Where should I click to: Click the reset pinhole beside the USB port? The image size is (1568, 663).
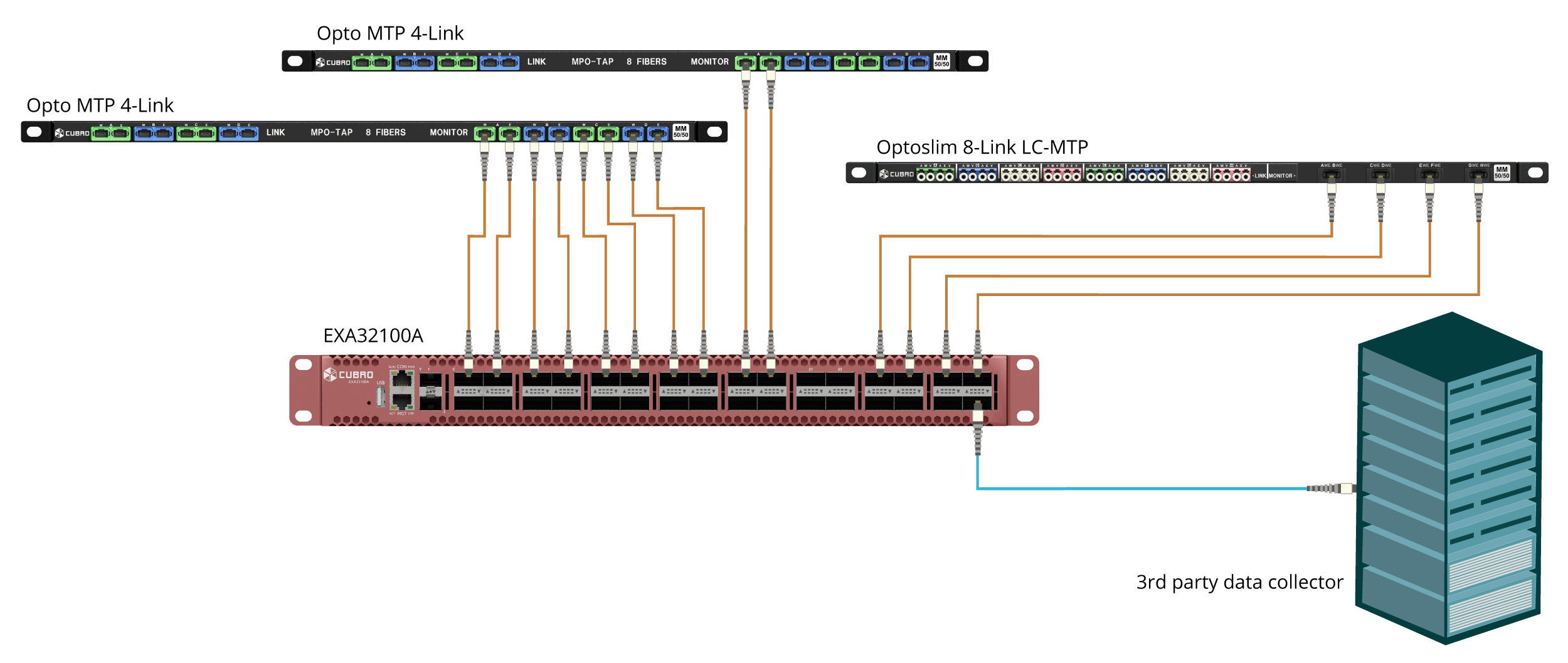coord(369,403)
